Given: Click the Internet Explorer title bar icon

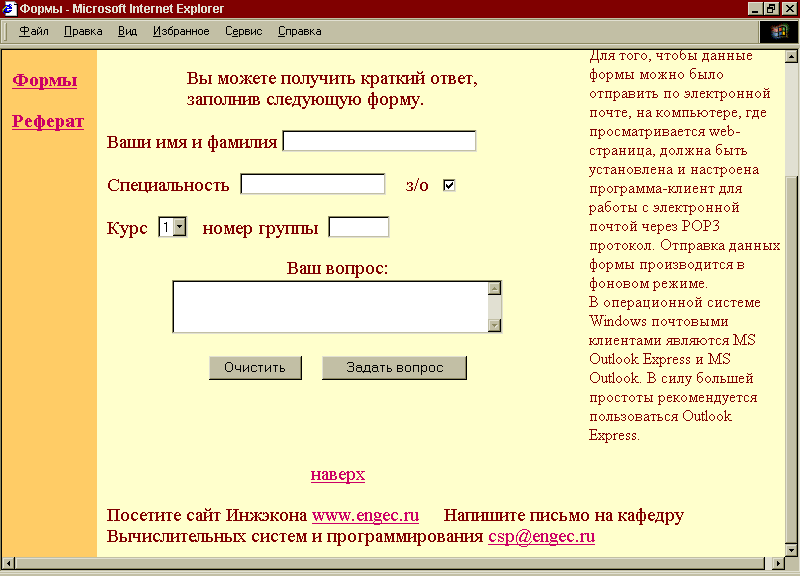Looking at the screenshot, I should coord(9,9).
